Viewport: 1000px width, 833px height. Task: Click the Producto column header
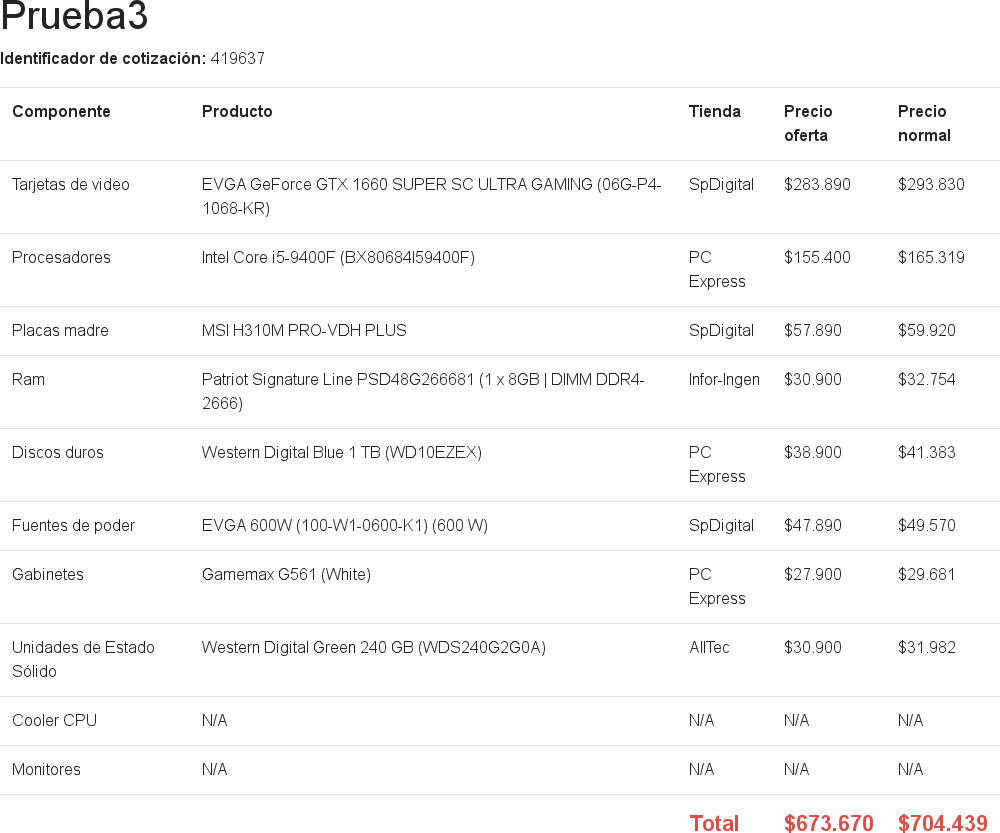[237, 112]
